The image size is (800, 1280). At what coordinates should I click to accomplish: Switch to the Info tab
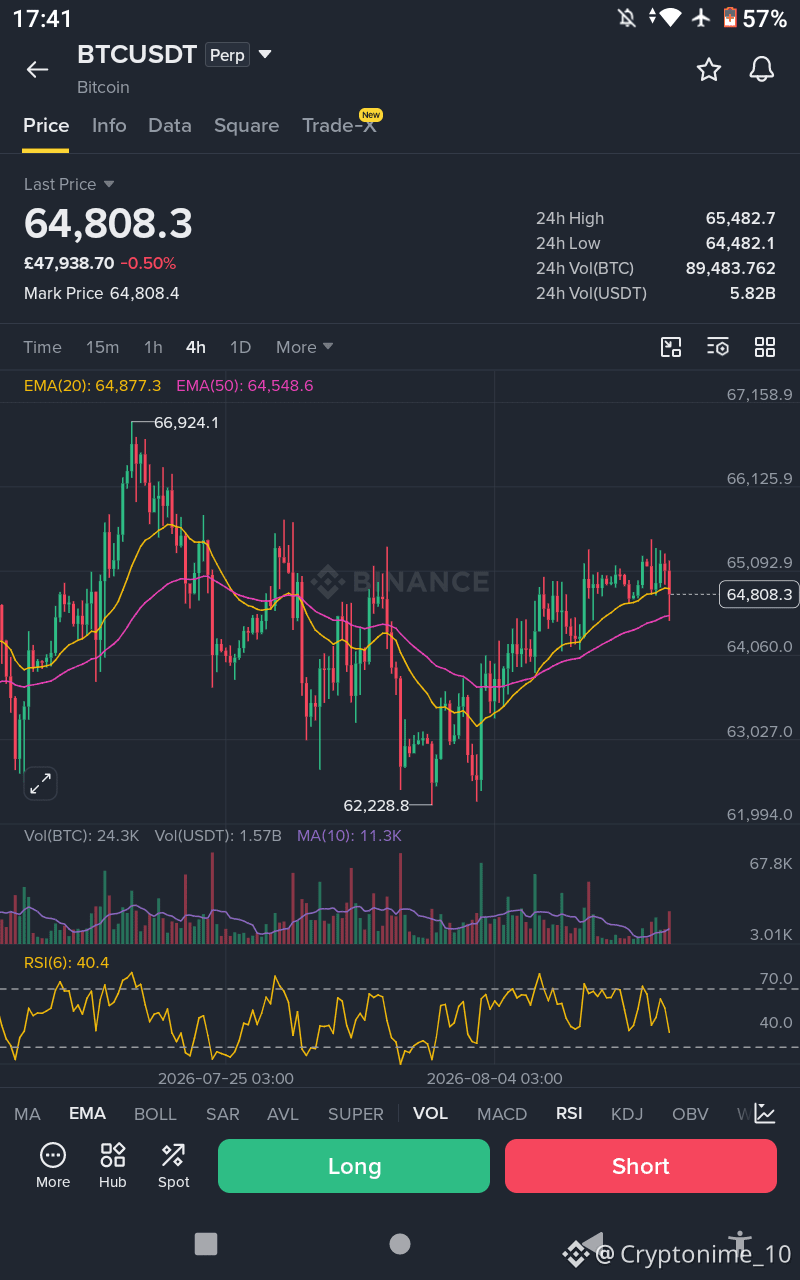pyautogui.click(x=109, y=126)
